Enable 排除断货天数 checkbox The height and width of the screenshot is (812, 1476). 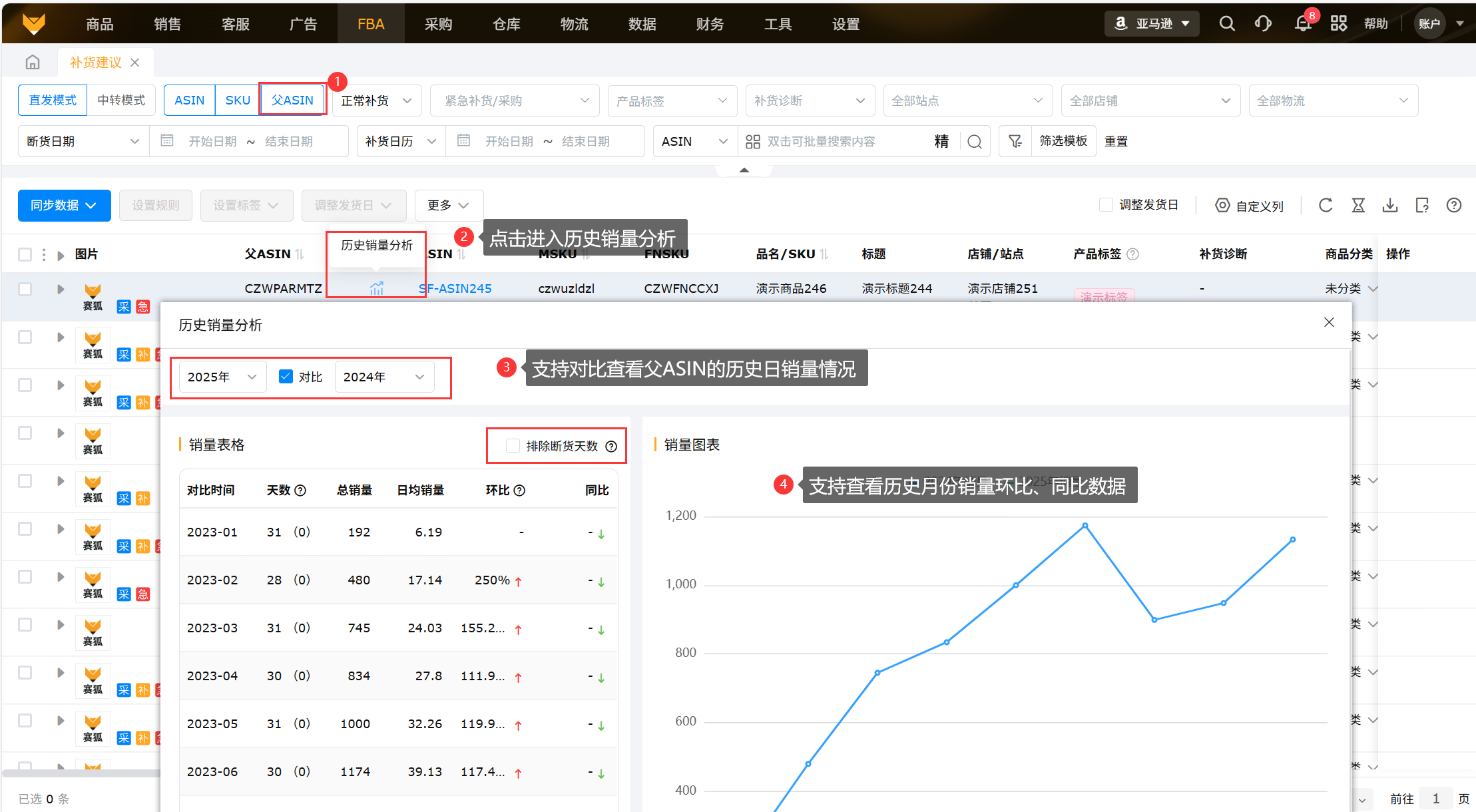513,446
